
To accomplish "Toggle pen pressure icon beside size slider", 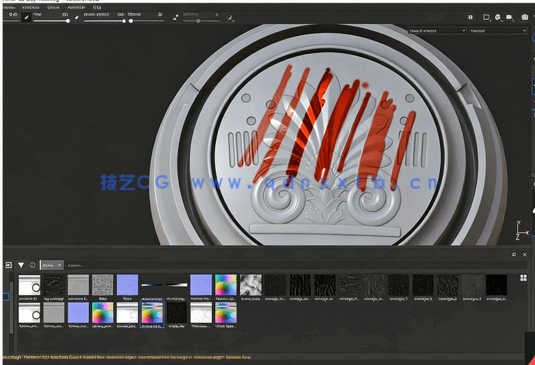I will point(77,17).
